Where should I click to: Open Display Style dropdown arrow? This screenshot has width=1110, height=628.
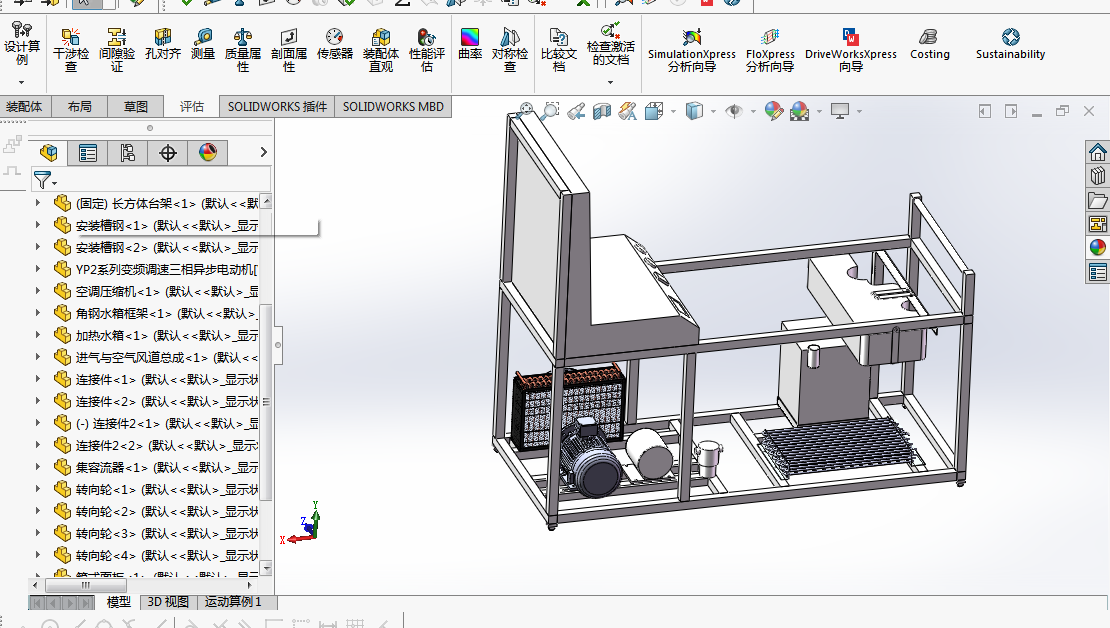coord(713,111)
